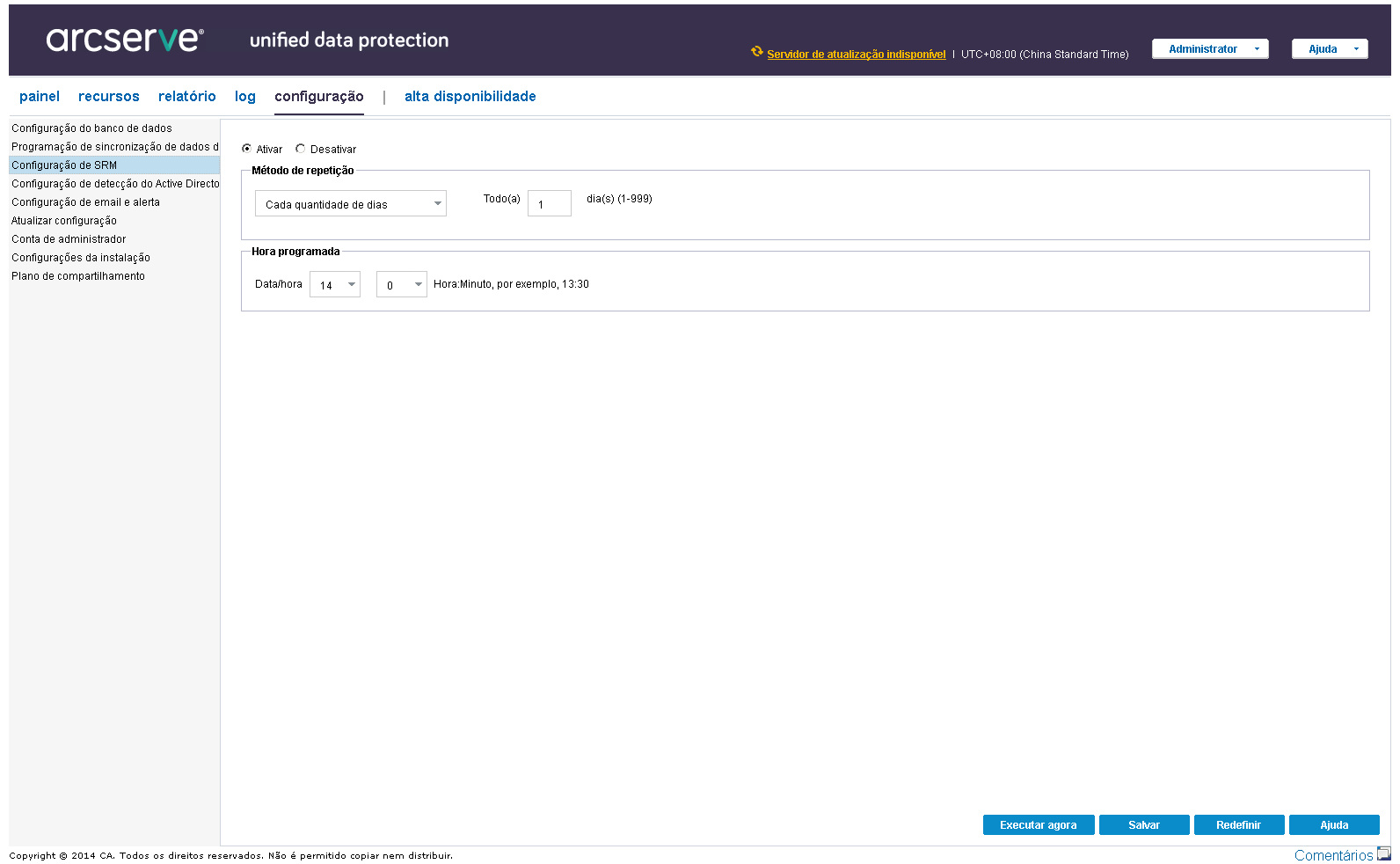Click the Executar agora button
Viewport: 1400px width, 864px height.
1039,825
